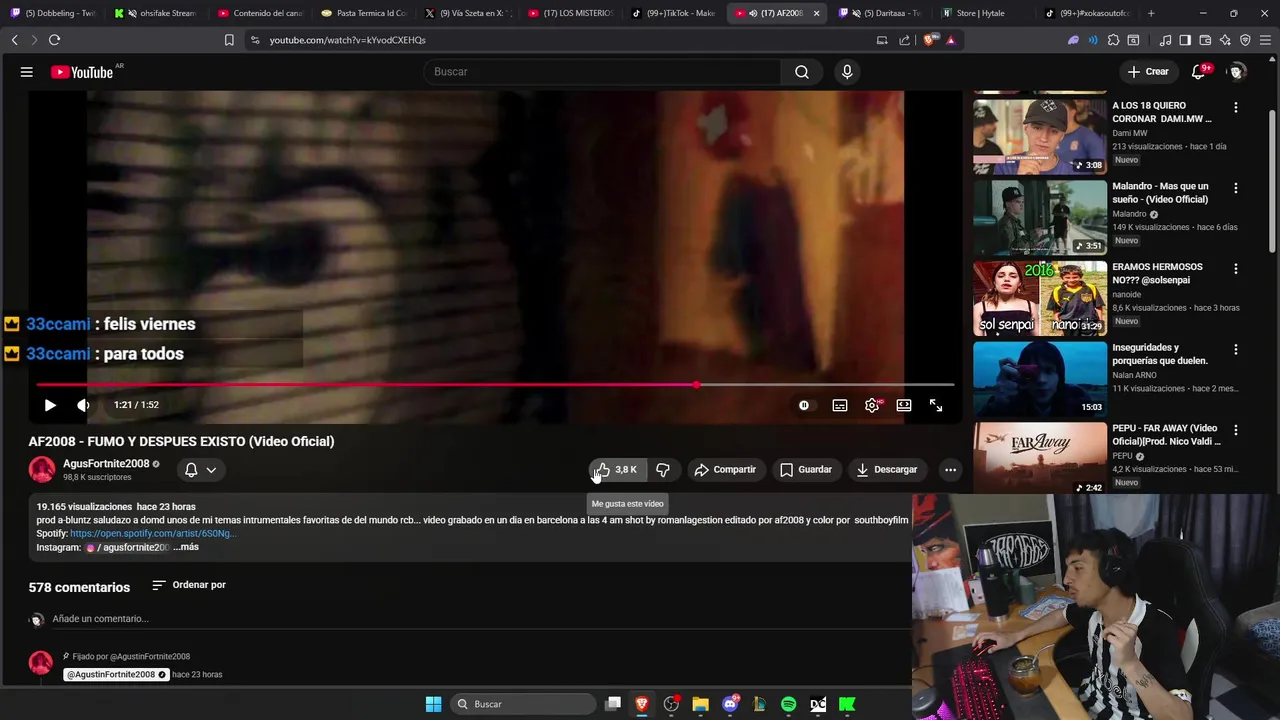Viewport: 1280px width, 720px height.
Task: Open Spotify from taskbar
Action: 788,704
